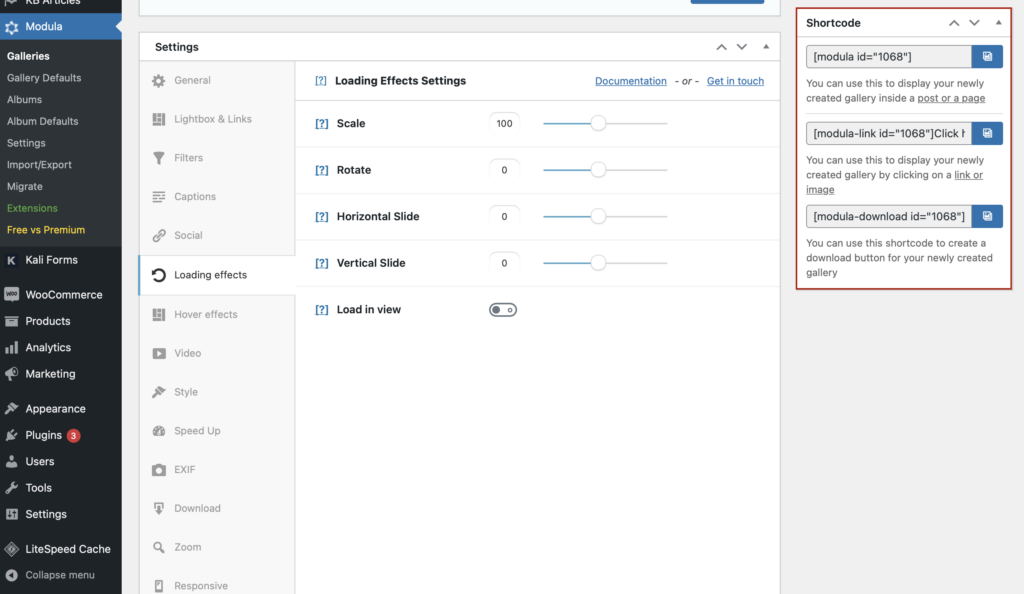Select the Captions settings tab
Screen dimensions: 1024x594
coord(194,197)
